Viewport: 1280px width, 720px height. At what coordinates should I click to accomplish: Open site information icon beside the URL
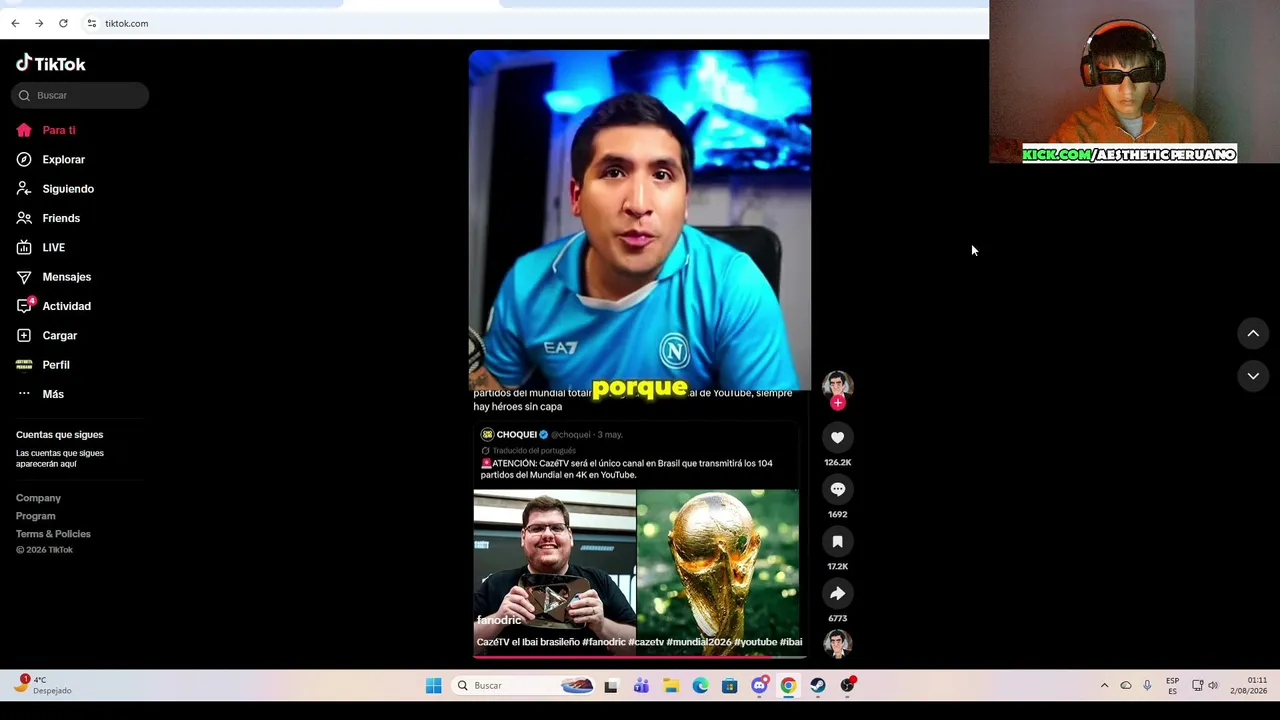coord(91,23)
